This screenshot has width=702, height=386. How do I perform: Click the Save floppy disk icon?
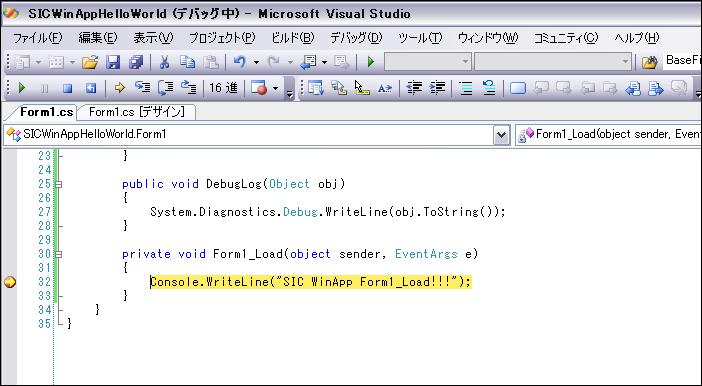coord(113,62)
